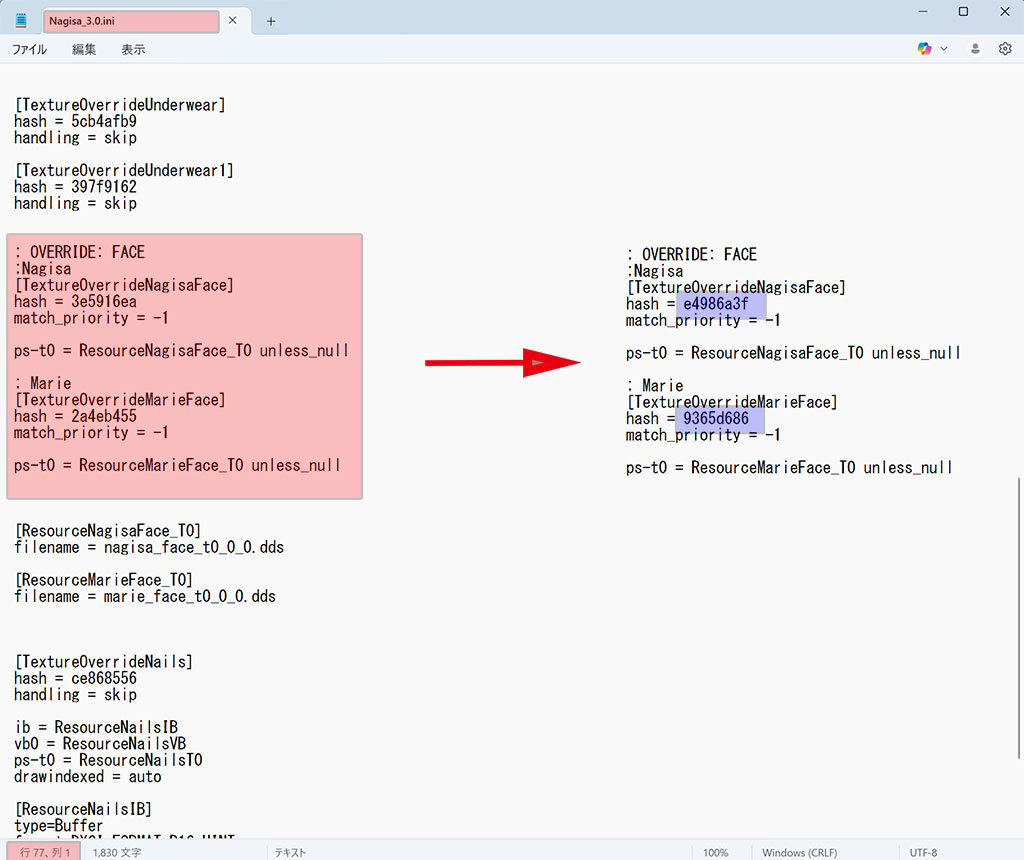Image resolution: width=1024 pixels, height=860 pixels.
Task: Open the 表示 menu
Action: click(x=133, y=50)
